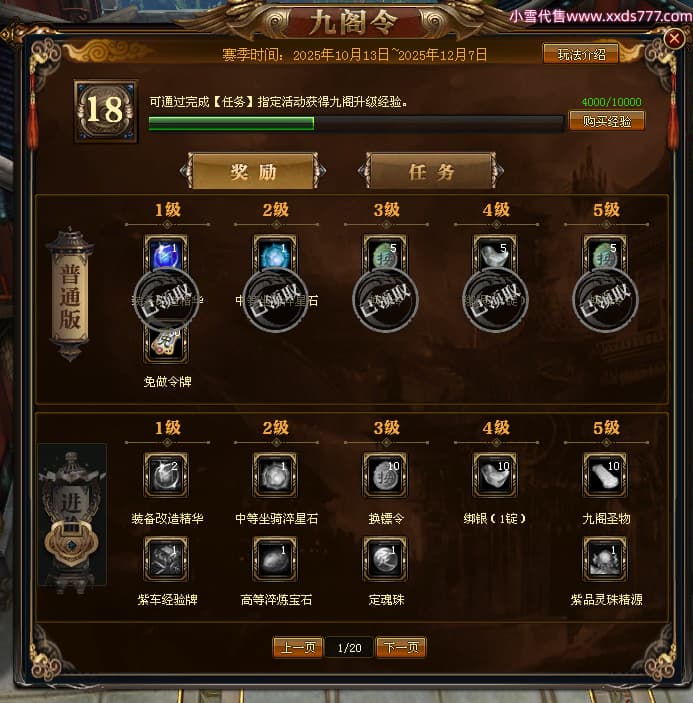Image resolution: width=693 pixels, height=703 pixels.
Task: Go to next page with 下一页
Action: pyautogui.click(x=401, y=647)
